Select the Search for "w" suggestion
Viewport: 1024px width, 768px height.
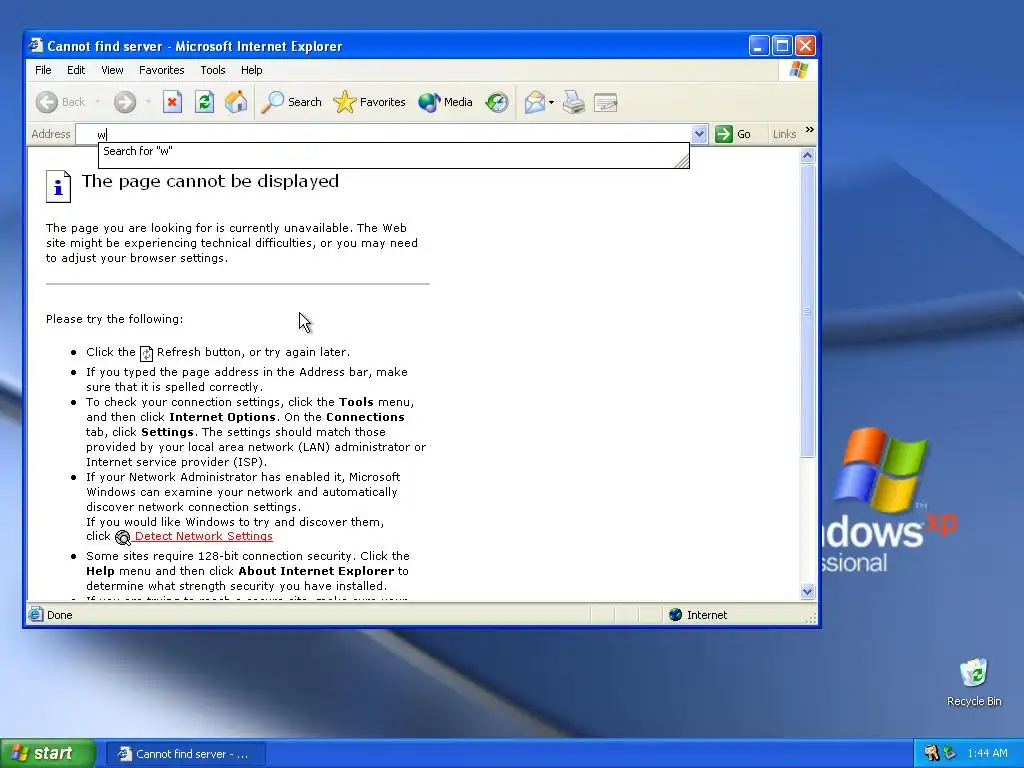pos(393,152)
